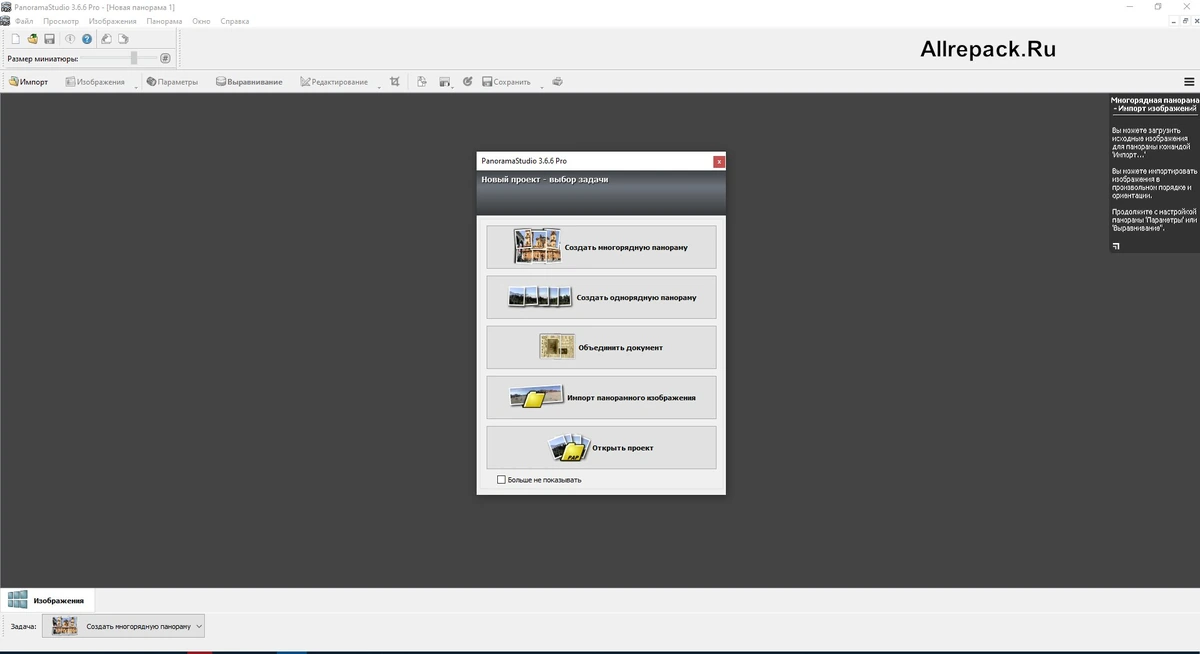This screenshot has height=654, width=1200.
Task: Click the export page icon after crop
Action: click(422, 82)
